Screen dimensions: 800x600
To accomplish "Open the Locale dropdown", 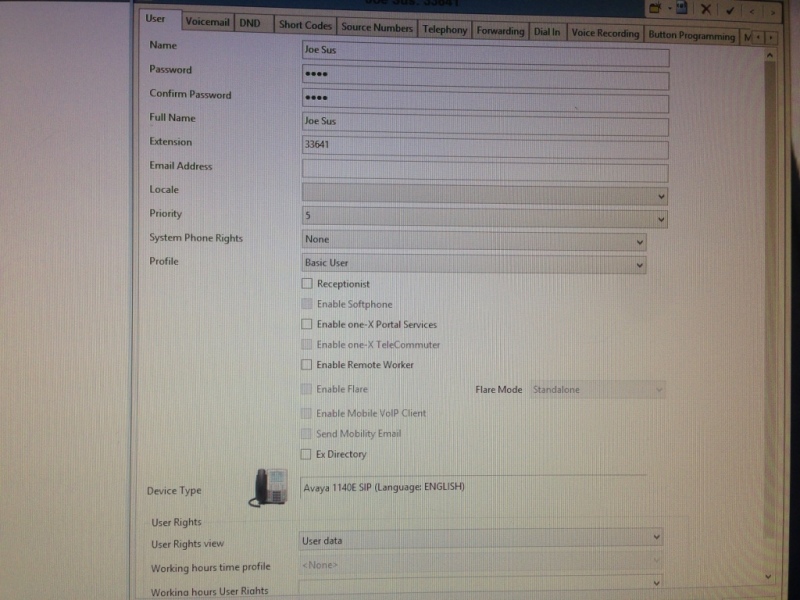I will [x=485, y=194].
